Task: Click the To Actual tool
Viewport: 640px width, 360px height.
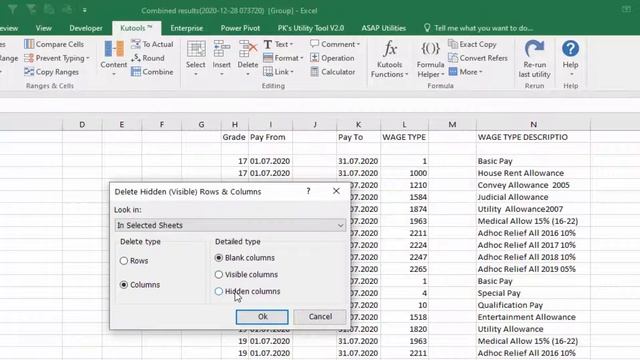Action: [152, 44]
